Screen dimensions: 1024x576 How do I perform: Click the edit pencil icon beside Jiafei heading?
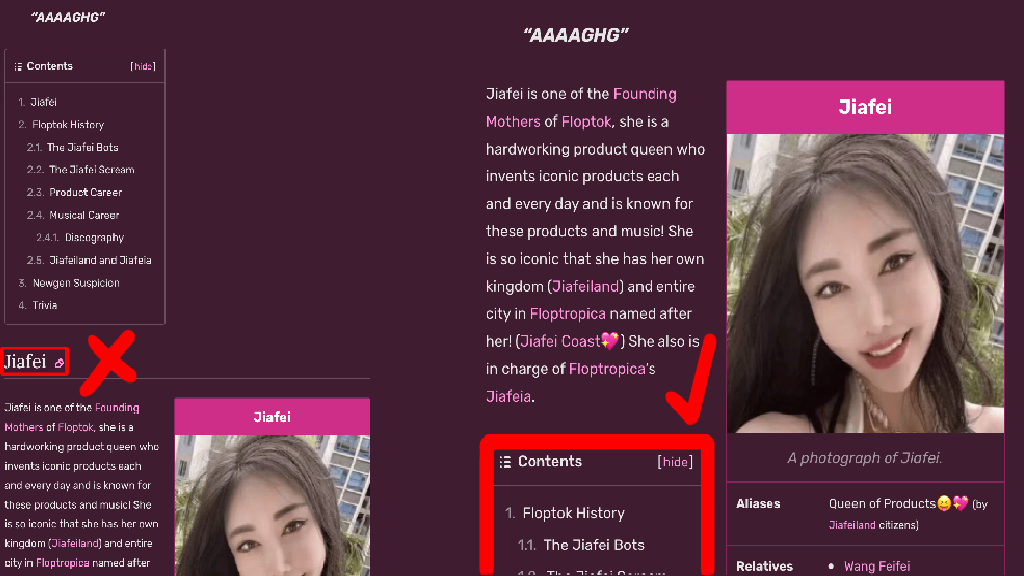tap(59, 363)
